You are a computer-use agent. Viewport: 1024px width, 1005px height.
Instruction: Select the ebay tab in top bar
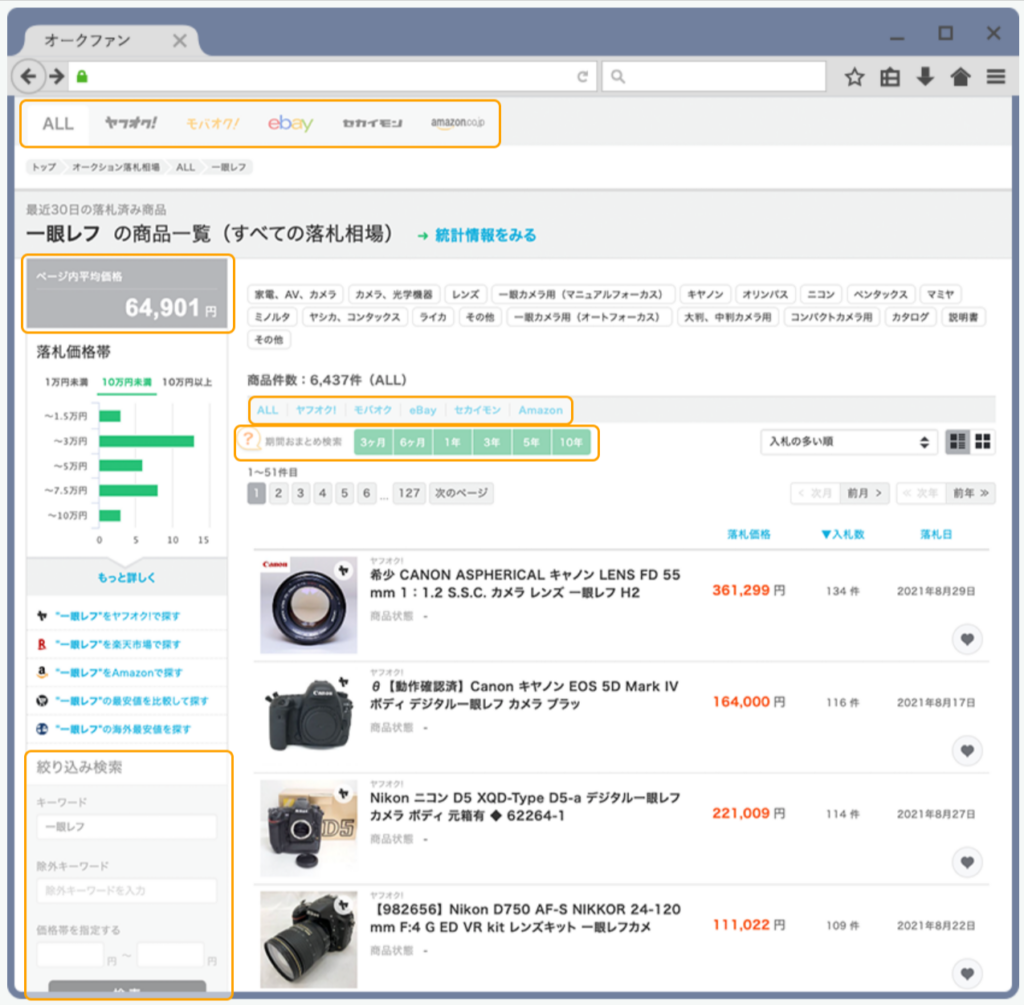point(290,124)
